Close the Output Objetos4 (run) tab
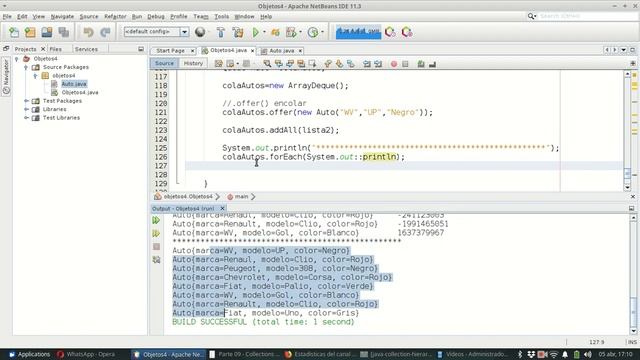Viewport: 640px width, 360px height. pos(222,209)
